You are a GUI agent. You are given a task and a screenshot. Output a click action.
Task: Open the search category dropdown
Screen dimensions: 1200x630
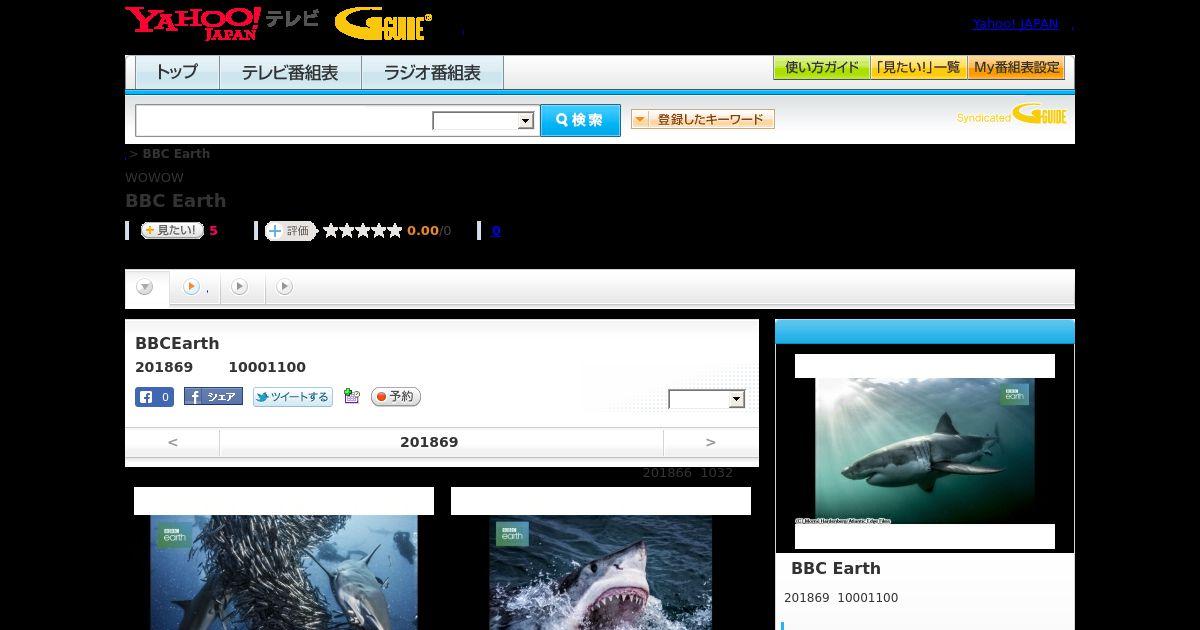click(x=483, y=121)
